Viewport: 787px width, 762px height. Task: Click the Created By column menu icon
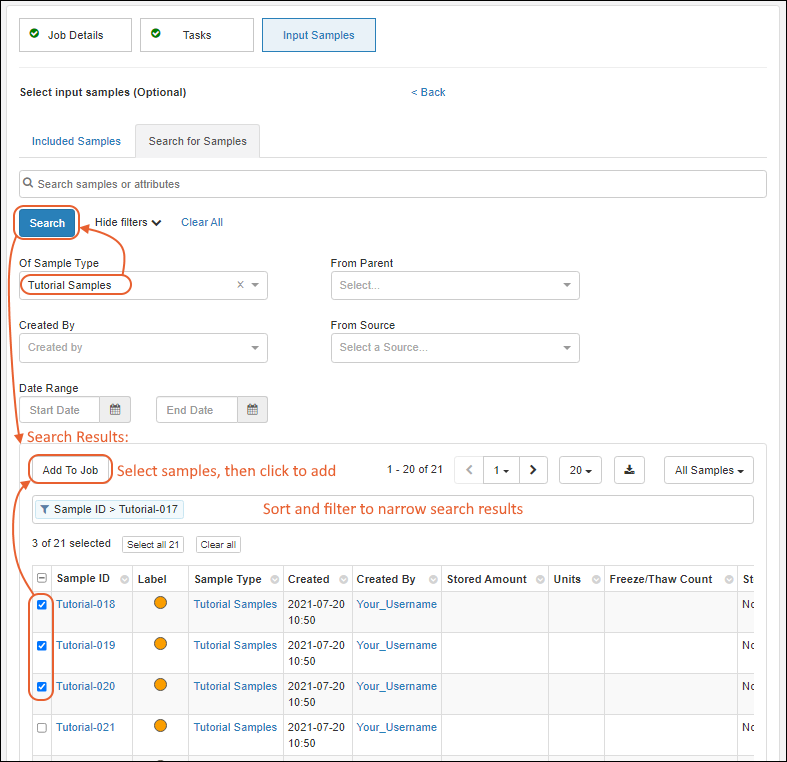[433, 579]
